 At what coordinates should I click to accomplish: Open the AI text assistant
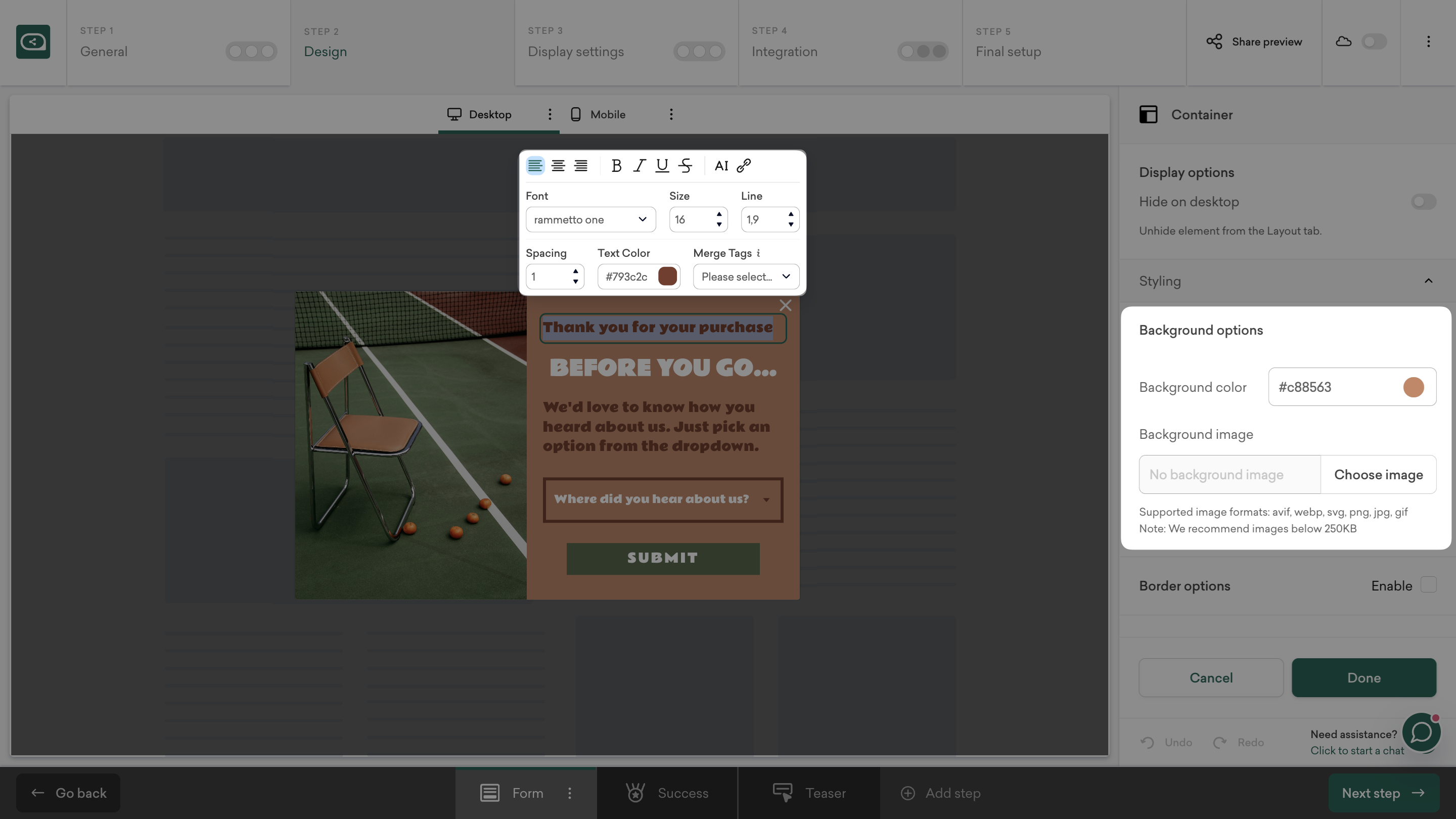tap(721, 166)
